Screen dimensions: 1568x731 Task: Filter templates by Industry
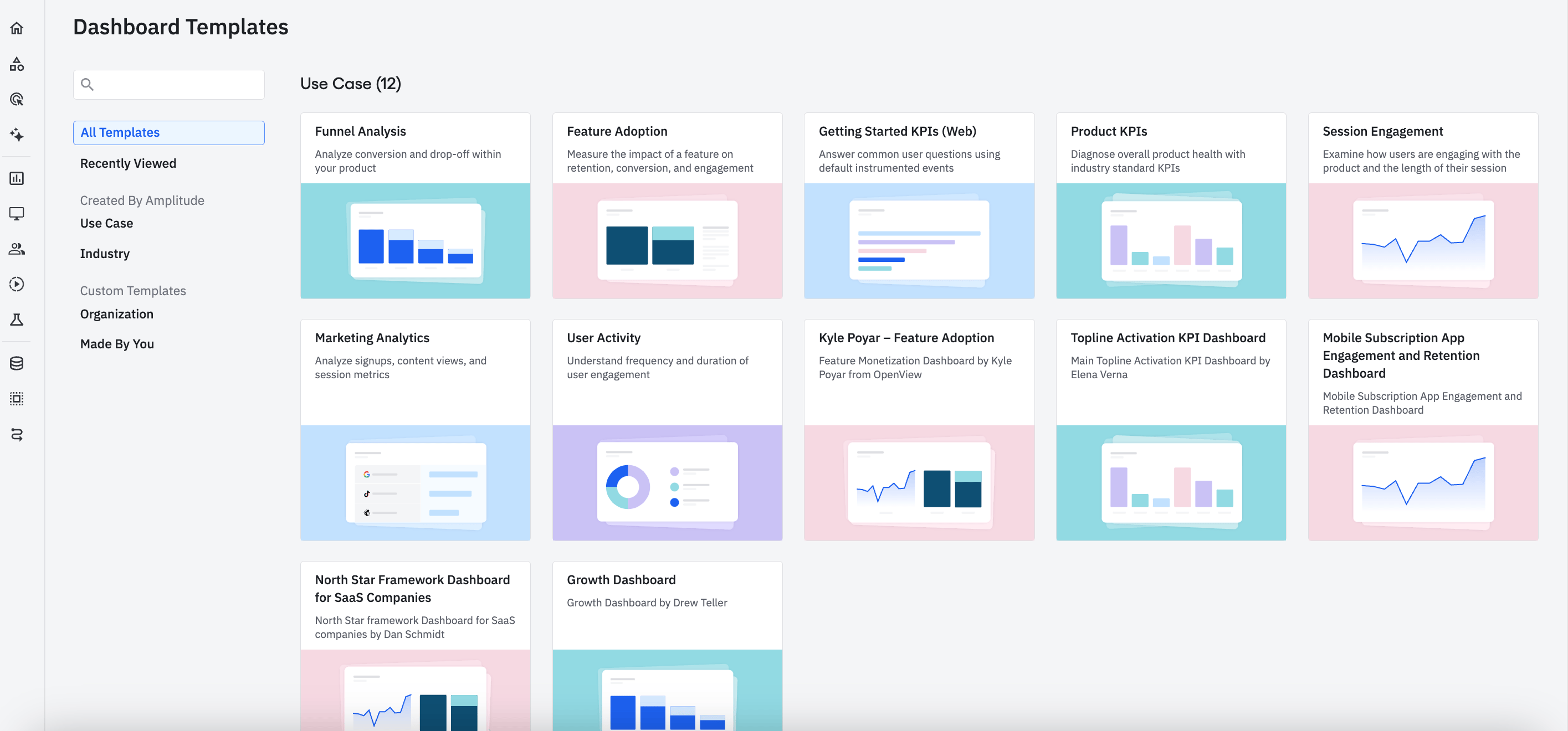[105, 254]
